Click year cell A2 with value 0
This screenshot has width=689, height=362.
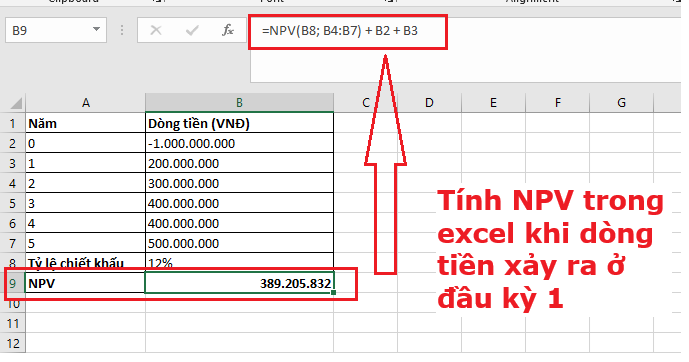coord(86,143)
